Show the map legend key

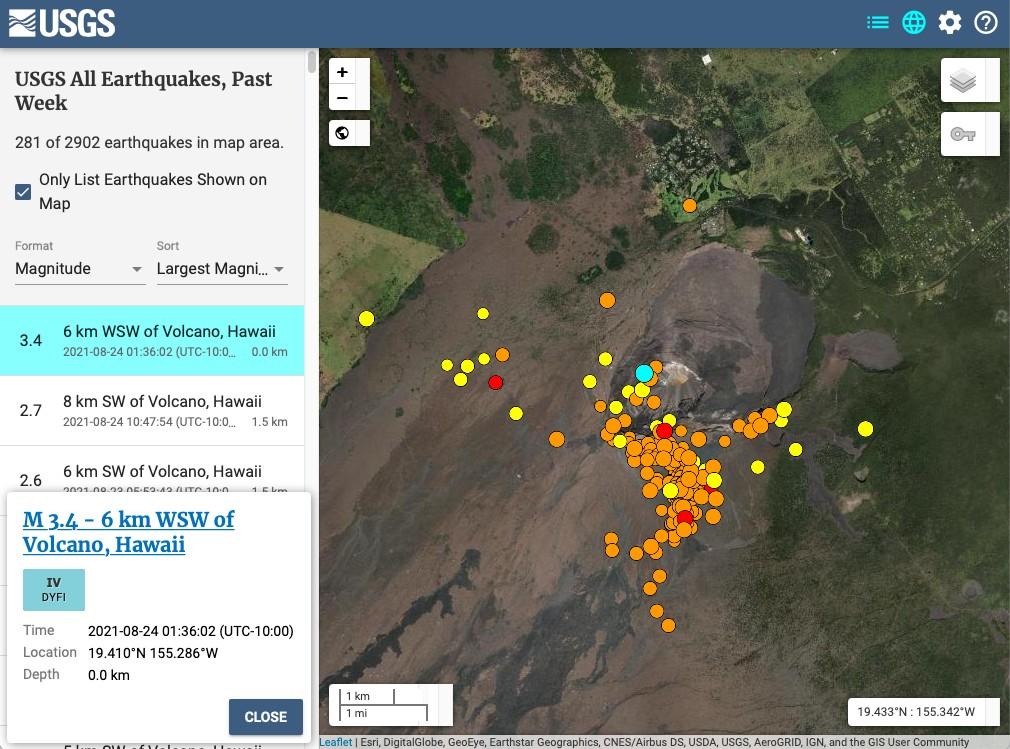point(963,134)
